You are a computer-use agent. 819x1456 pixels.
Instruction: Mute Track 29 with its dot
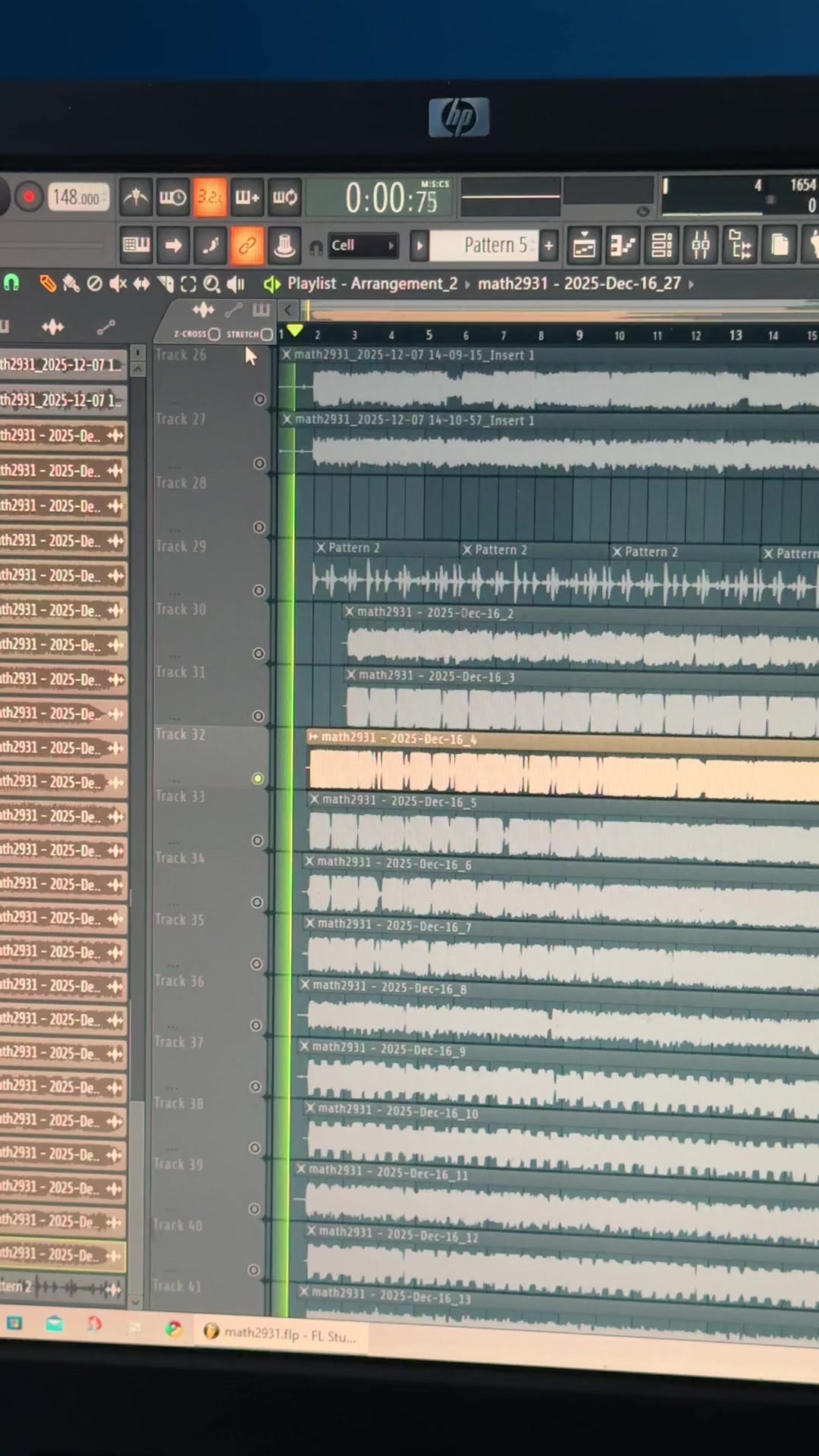tap(259, 590)
